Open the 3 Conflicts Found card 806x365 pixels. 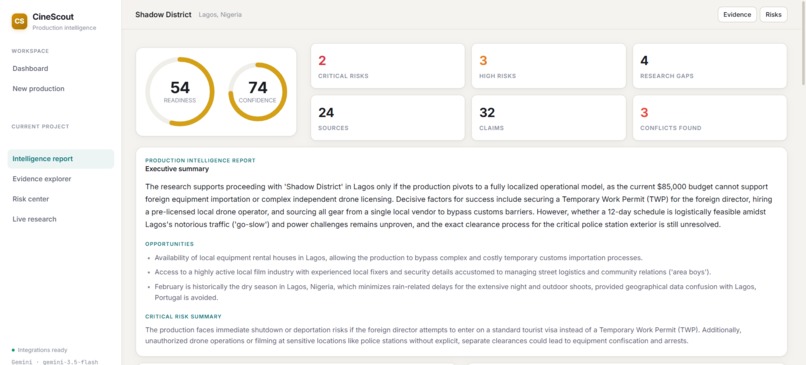point(709,118)
